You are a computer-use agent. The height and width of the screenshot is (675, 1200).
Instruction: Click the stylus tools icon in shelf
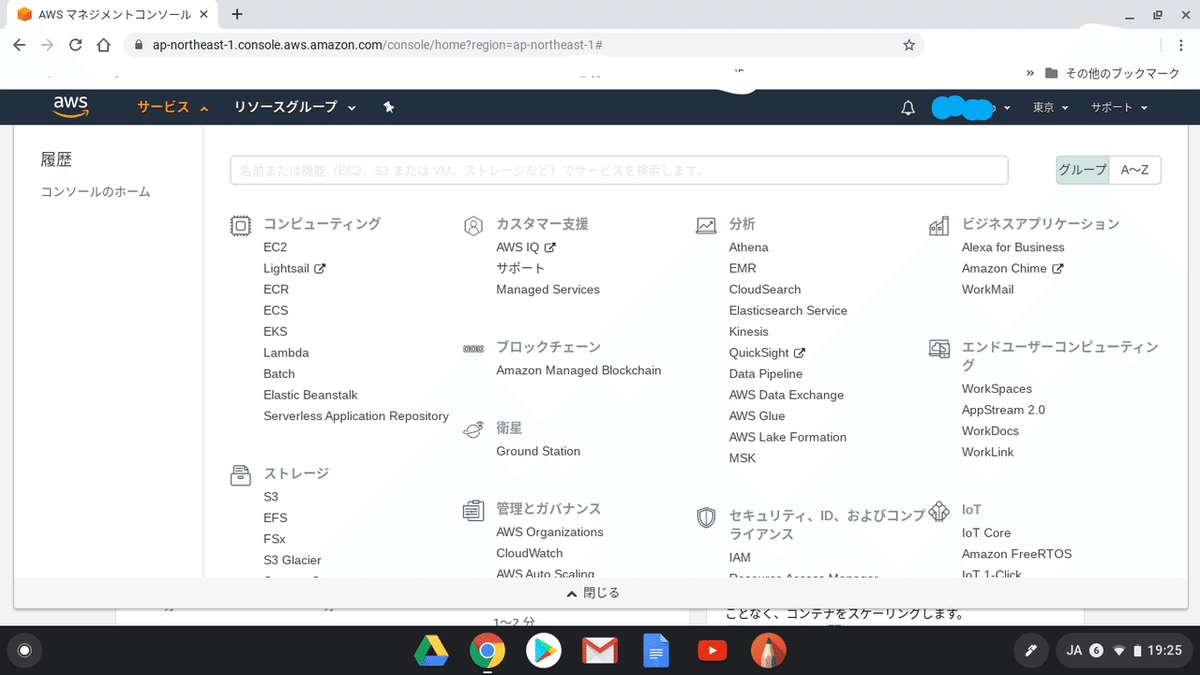click(x=1031, y=651)
